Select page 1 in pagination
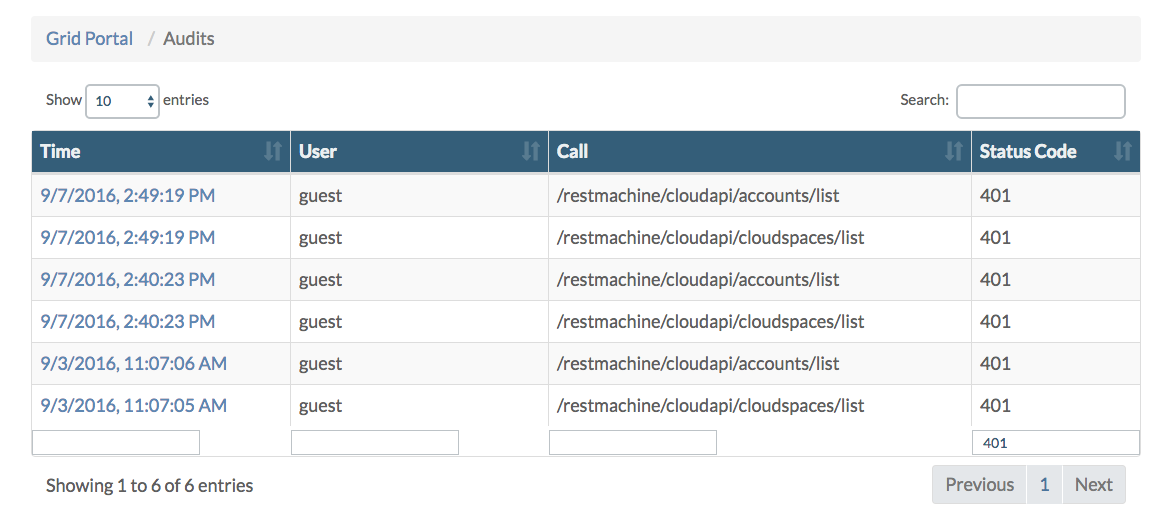Image resolution: width=1164 pixels, height=530 pixels. pyautogui.click(x=1044, y=485)
